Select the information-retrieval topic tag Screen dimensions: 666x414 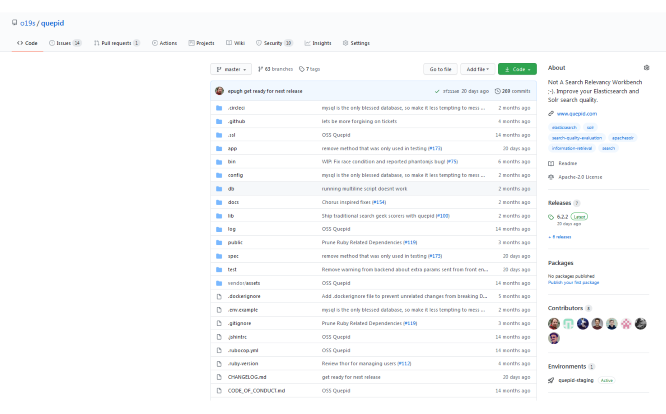pyautogui.click(x=572, y=148)
